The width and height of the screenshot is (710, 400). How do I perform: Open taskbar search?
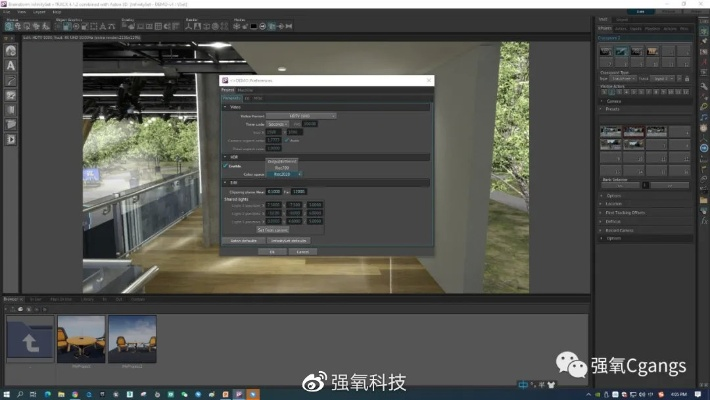pos(20,395)
